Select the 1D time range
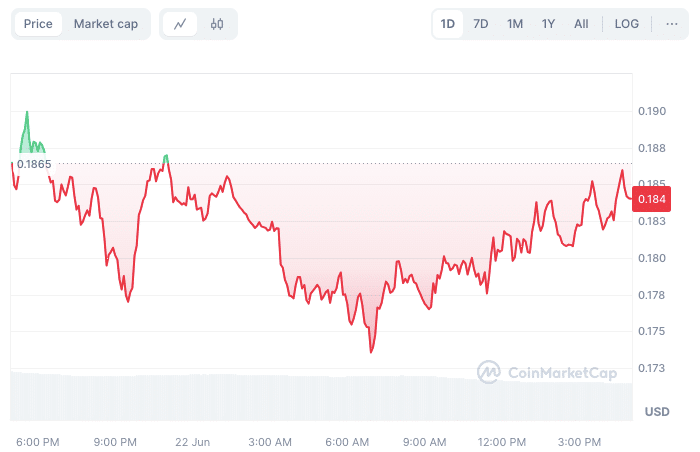 coord(448,24)
